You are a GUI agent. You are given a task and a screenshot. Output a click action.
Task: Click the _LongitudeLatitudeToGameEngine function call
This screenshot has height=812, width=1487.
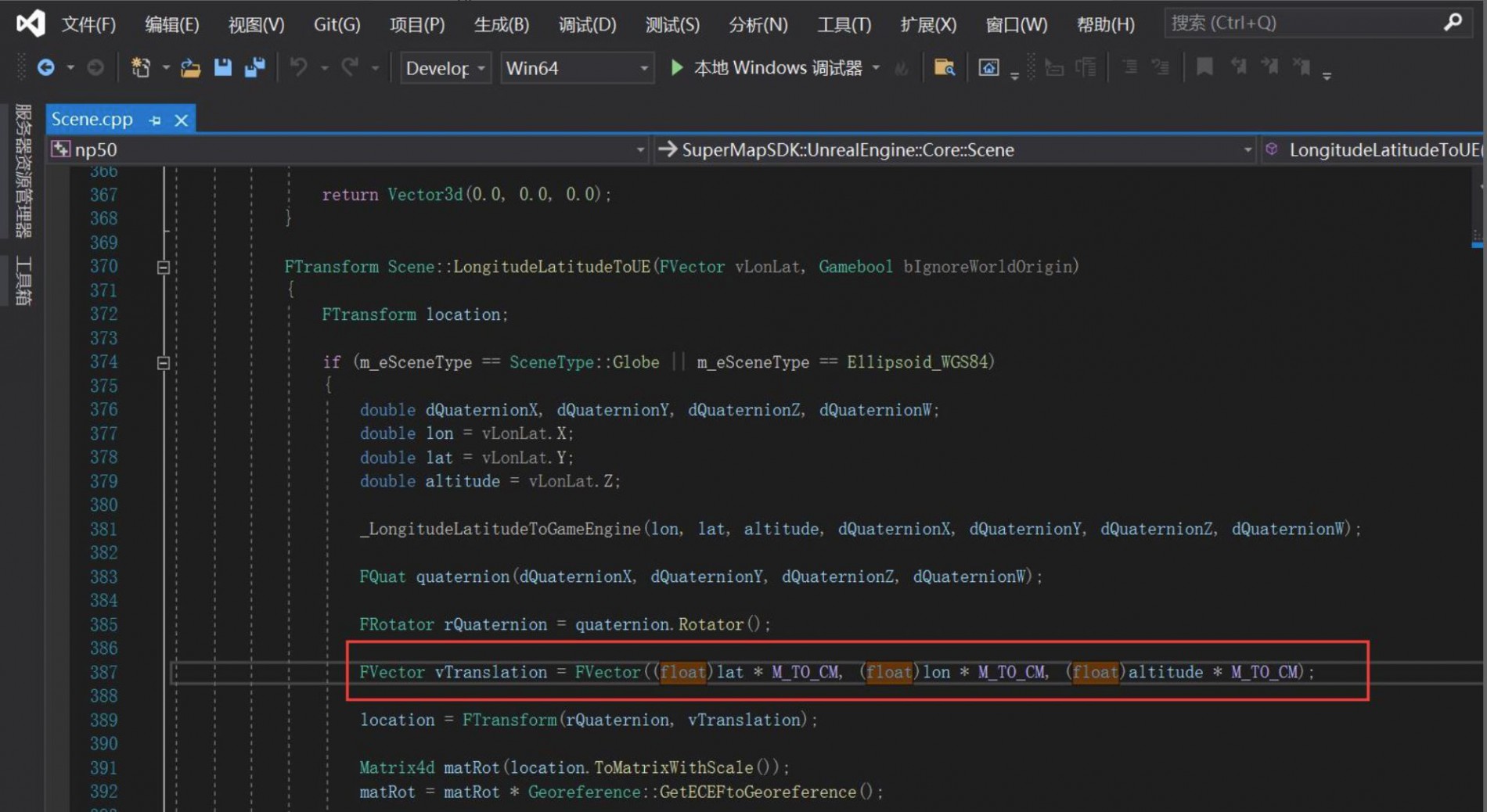pos(861,529)
